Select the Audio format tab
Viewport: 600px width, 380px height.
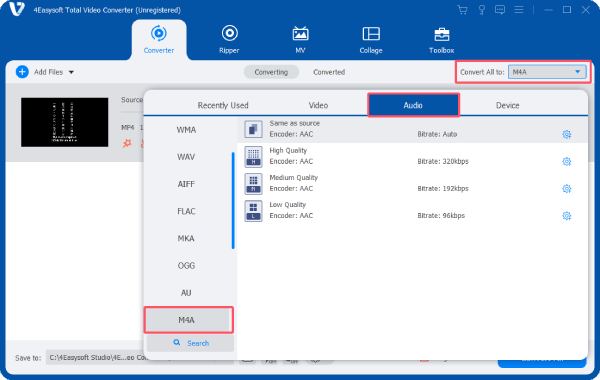point(413,105)
